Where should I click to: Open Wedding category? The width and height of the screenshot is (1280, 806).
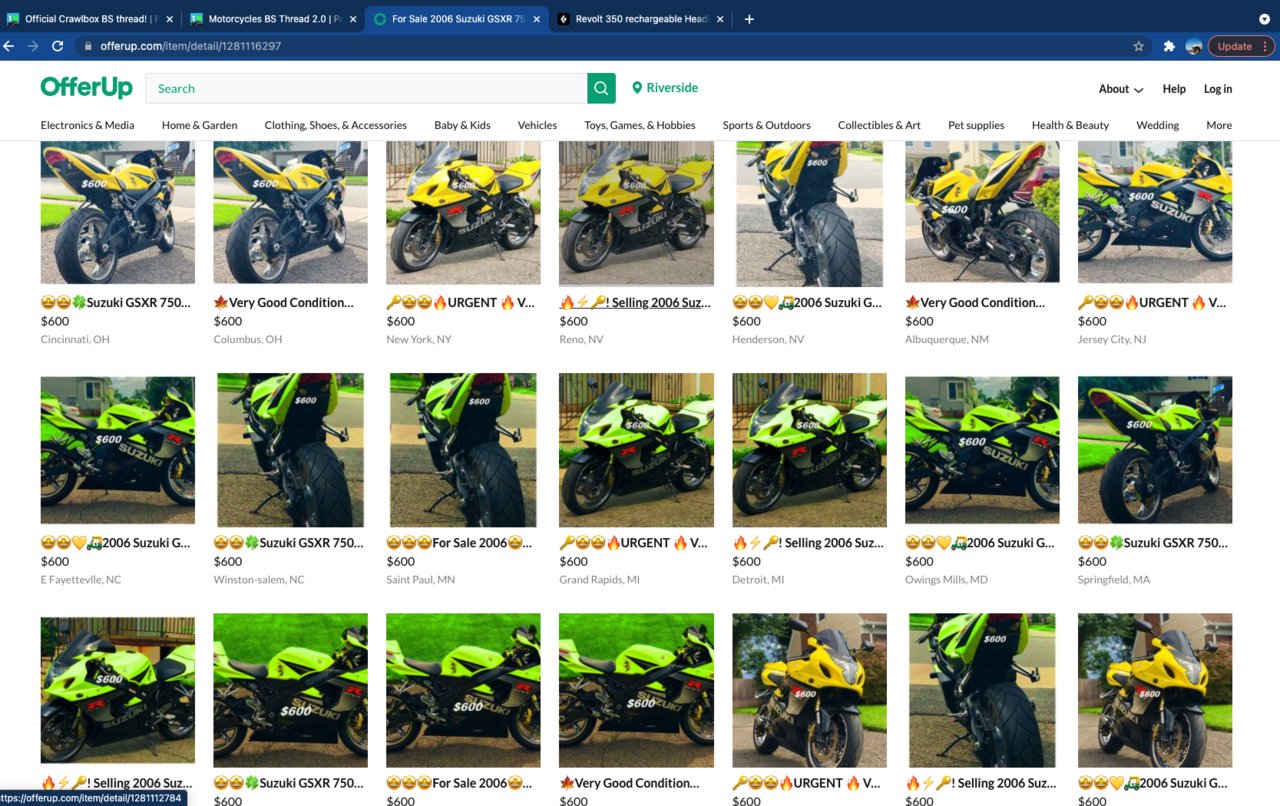1158,125
